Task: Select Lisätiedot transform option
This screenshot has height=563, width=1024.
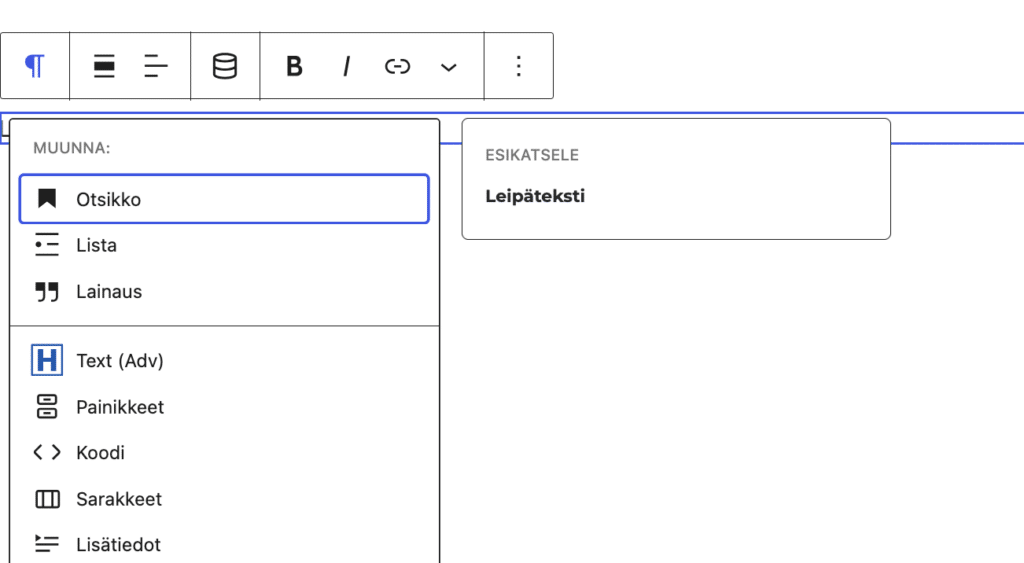Action: pos(224,545)
